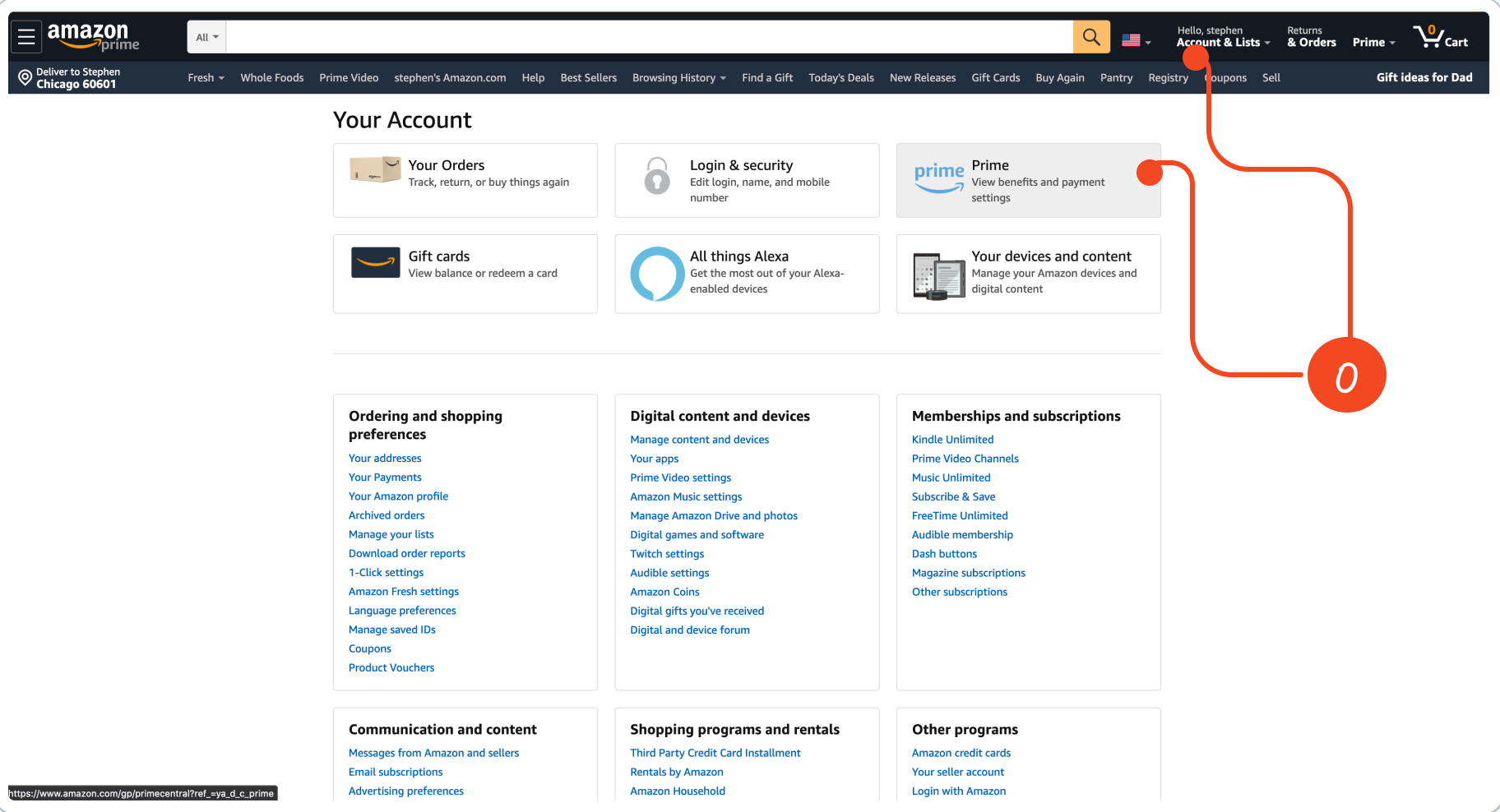Open the All search category dropdown
The width and height of the screenshot is (1500, 812).
(207, 37)
